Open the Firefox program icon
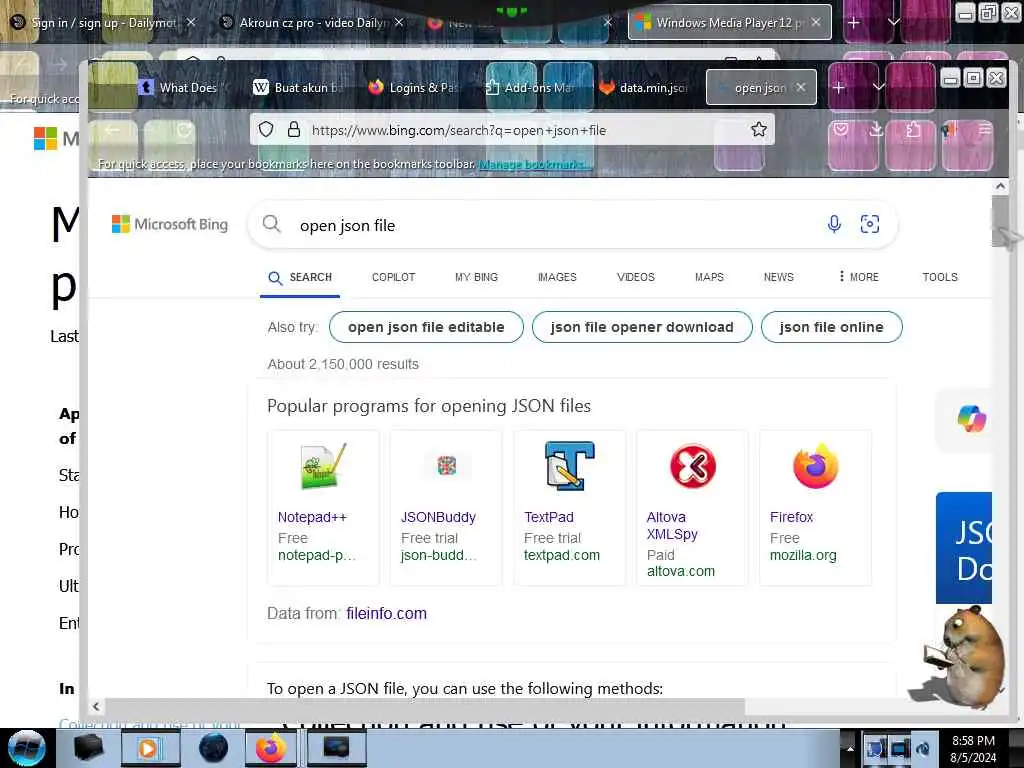 (816, 466)
